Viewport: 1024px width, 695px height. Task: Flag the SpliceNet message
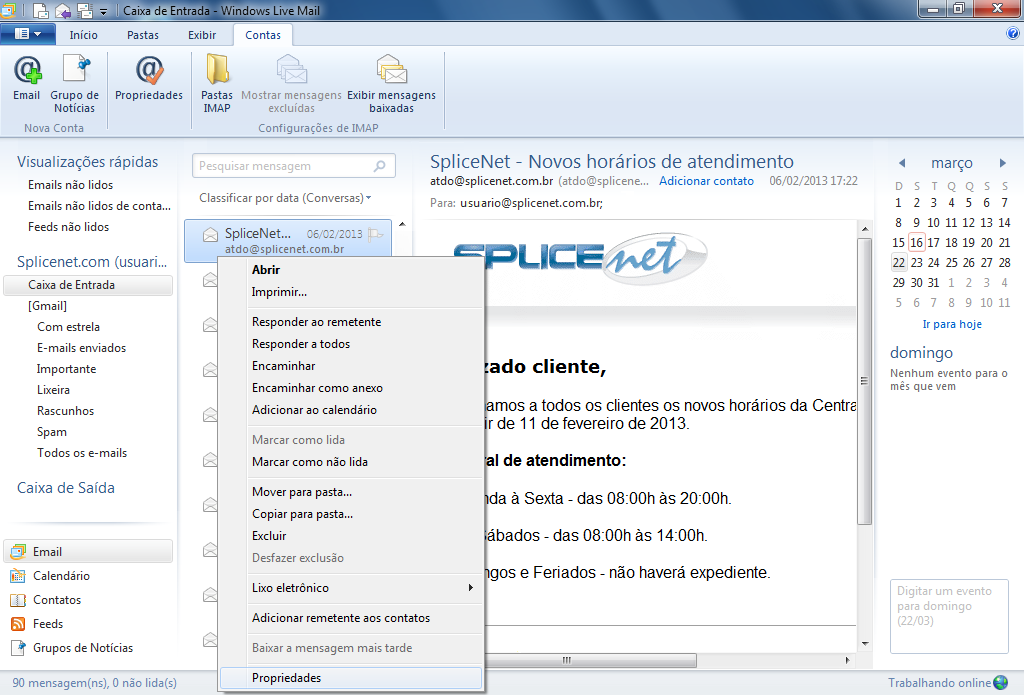(x=376, y=234)
